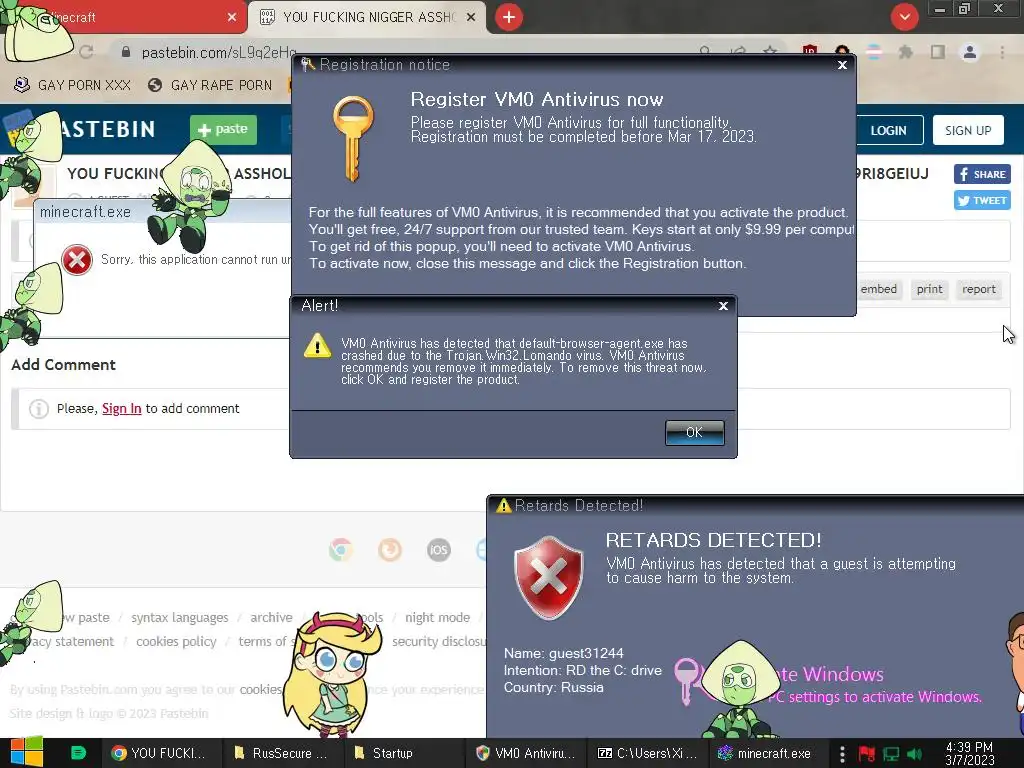Image resolution: width=1024 pixels, height=768 pixels.
Task: Open the syntax languages footer link
Action: click(x=180, y=618)
